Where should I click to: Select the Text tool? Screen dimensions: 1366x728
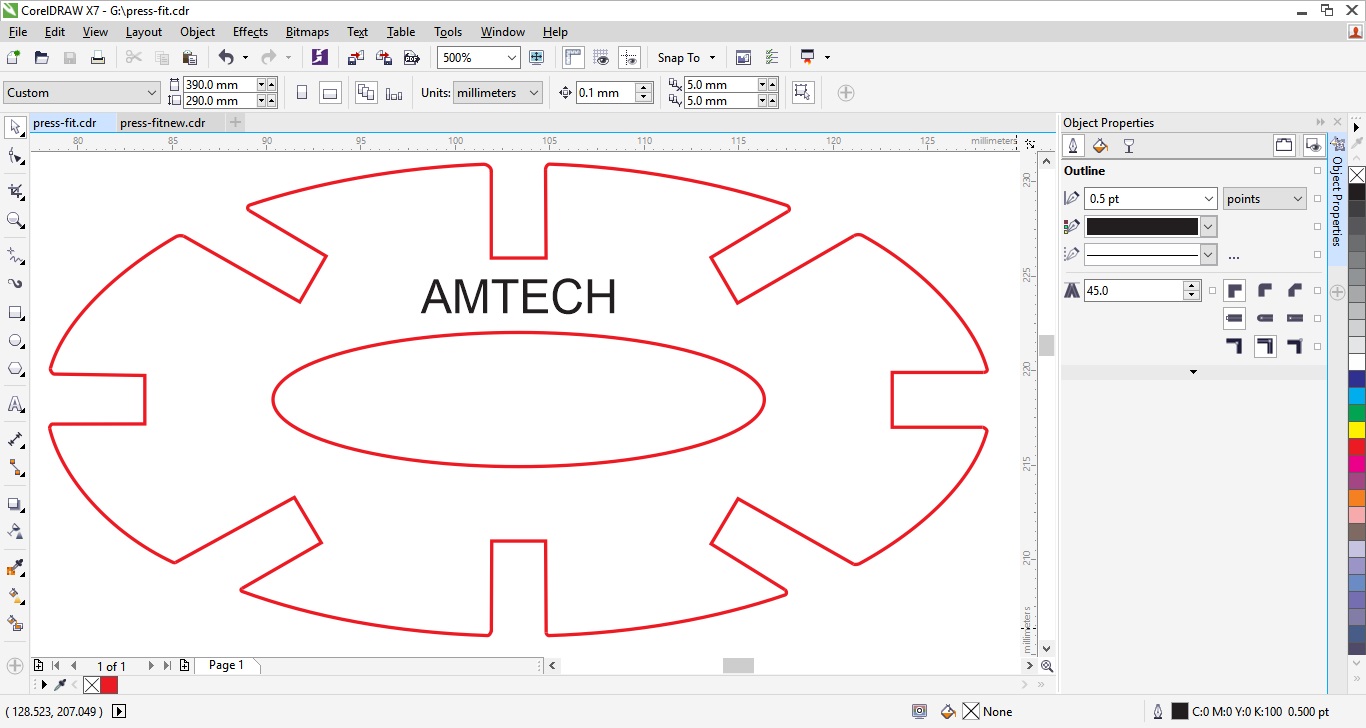point(16,405)
